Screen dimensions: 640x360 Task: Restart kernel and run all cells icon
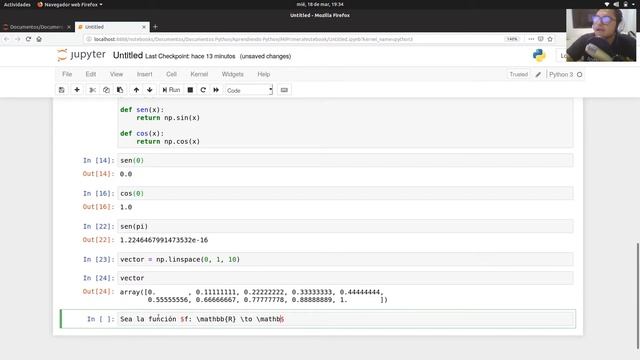click(216, 90)
